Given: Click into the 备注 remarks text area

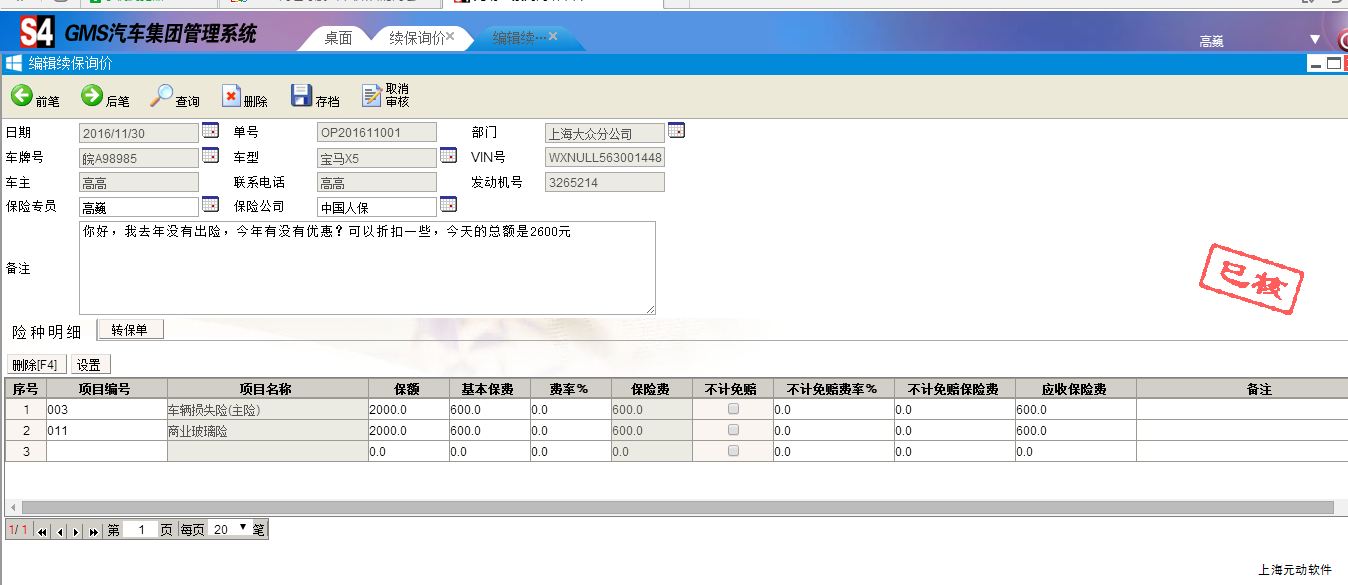Looking at the screenshot, I should pos(367,268).
